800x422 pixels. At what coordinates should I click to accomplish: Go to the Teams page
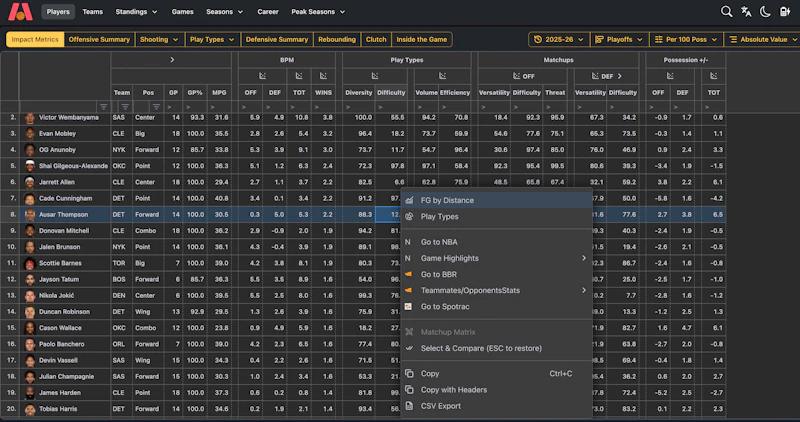pos(93,12)
